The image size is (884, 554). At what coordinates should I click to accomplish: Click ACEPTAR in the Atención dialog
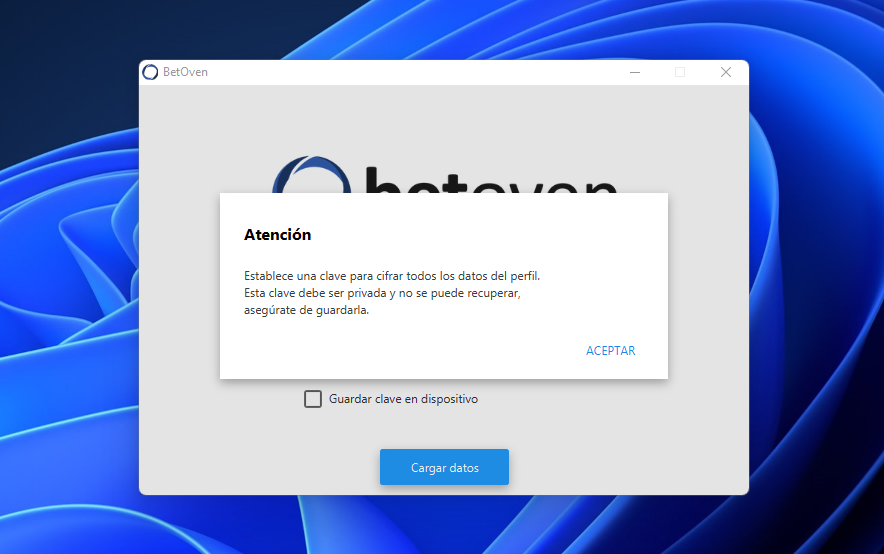611,351
